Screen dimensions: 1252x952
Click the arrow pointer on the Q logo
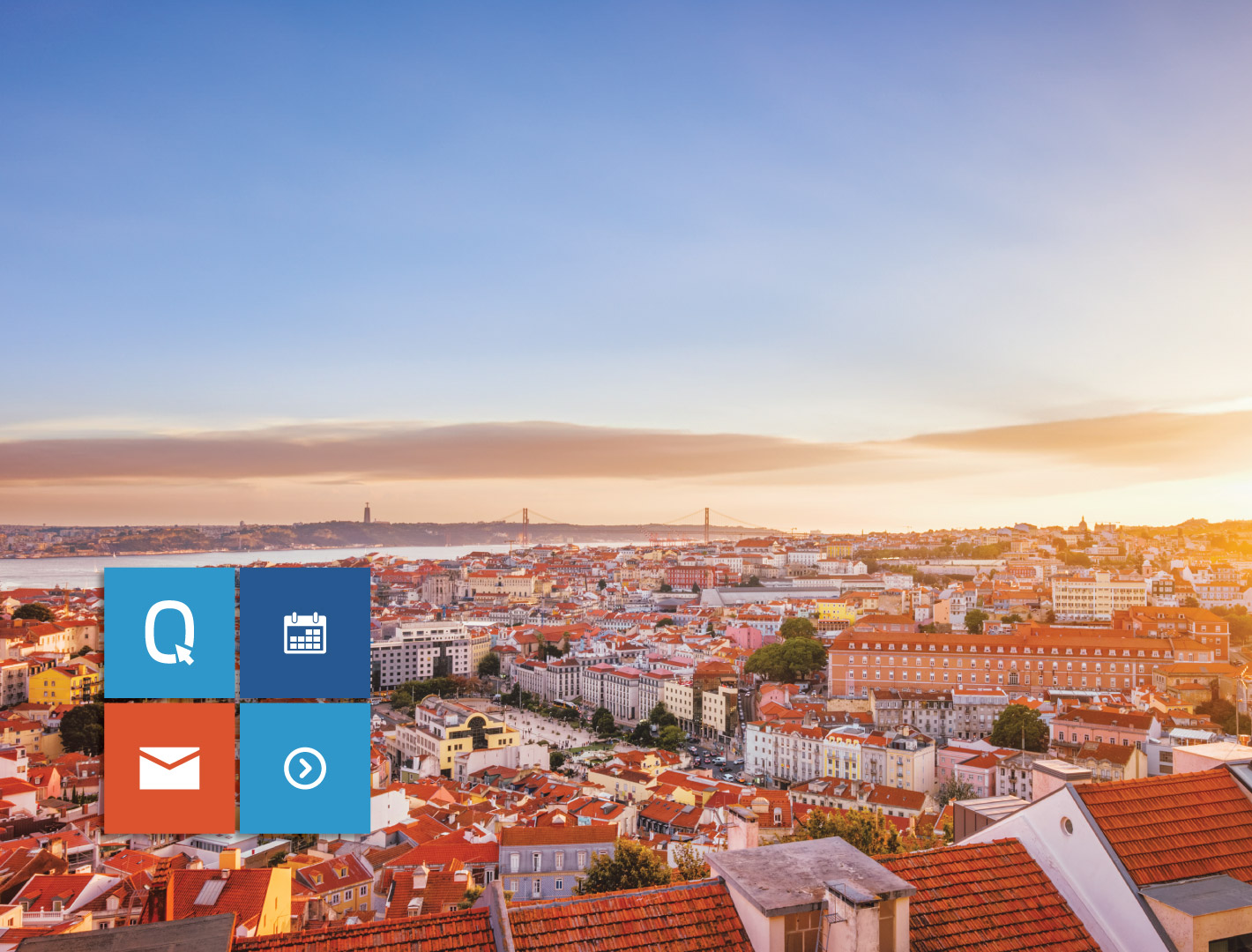pos(184,654)
